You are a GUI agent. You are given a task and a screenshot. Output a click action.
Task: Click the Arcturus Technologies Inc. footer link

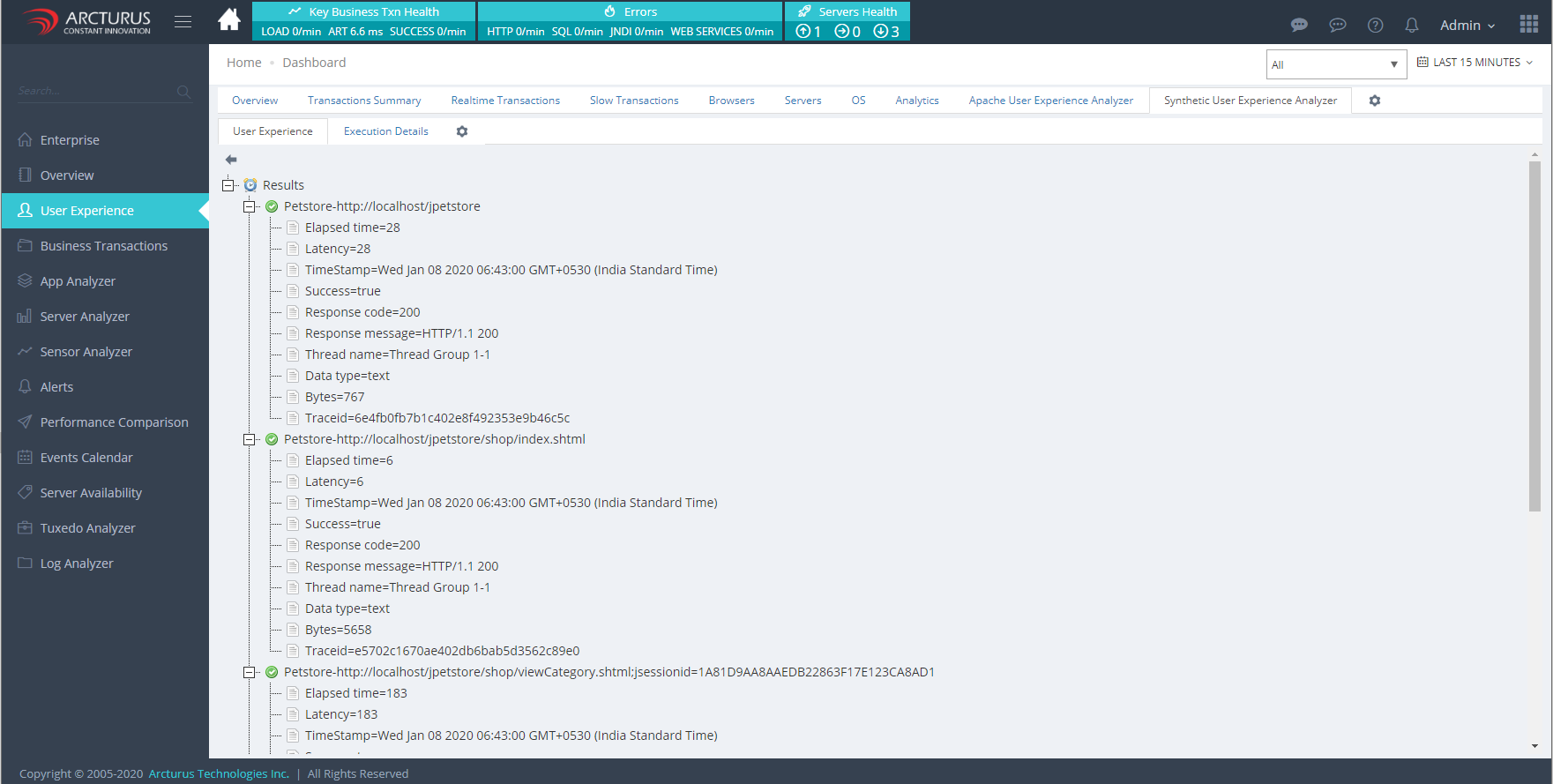[219, 773]
